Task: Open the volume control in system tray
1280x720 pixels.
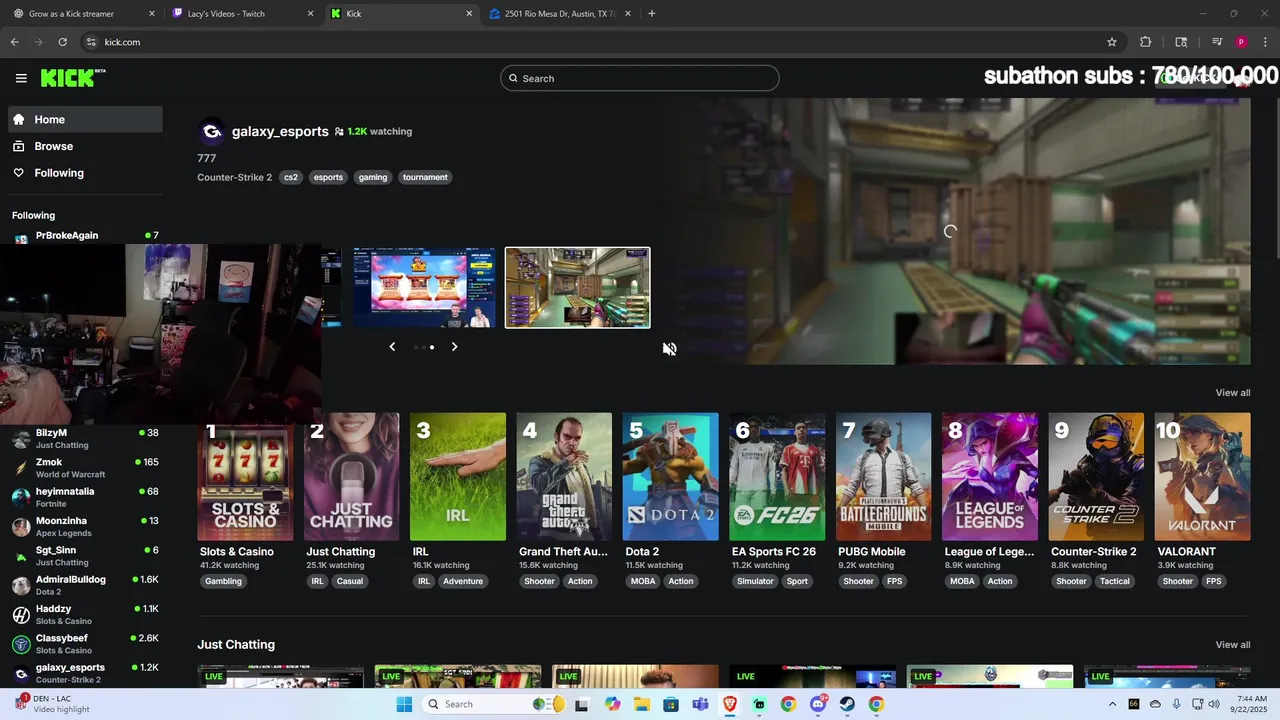Action: [1214, 704]
